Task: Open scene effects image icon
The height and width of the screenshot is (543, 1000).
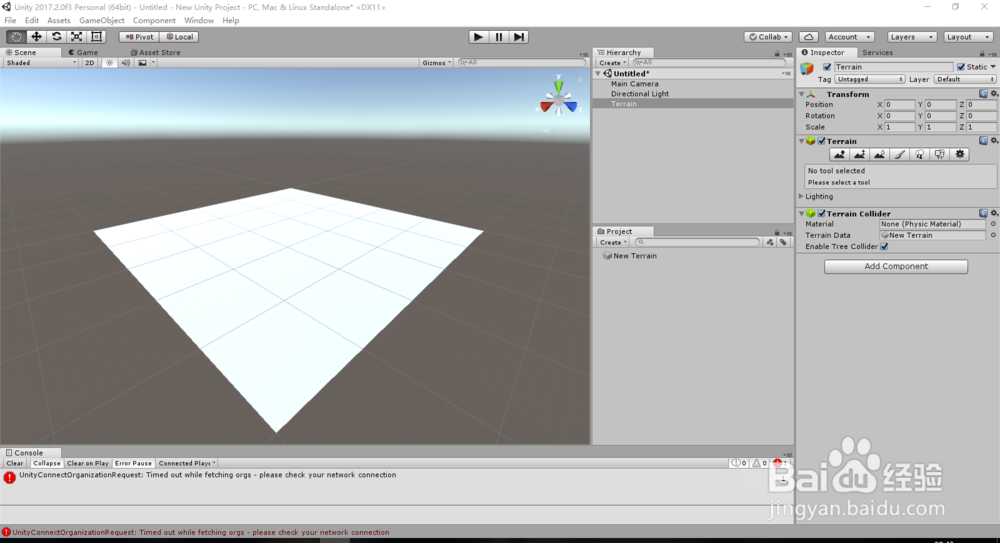Action: pyautogui.click(x=142, y=63)
